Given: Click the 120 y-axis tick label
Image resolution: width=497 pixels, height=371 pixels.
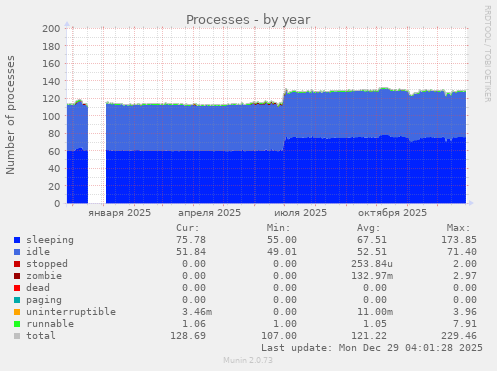Looking at the screenshot, I should pyautogui.click(x=51, y=99).
